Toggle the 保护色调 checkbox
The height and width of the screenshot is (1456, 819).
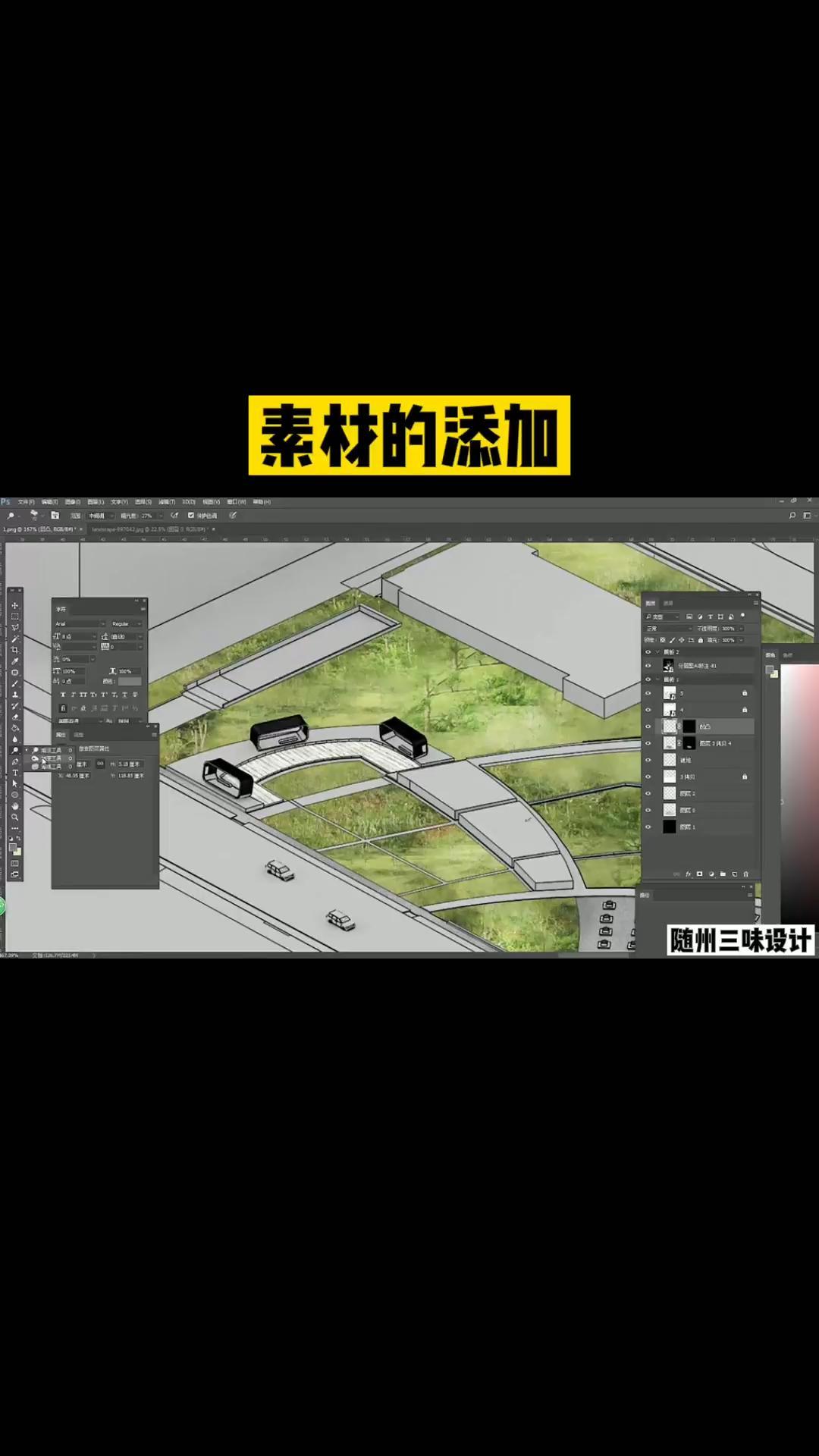click(191, 516)
